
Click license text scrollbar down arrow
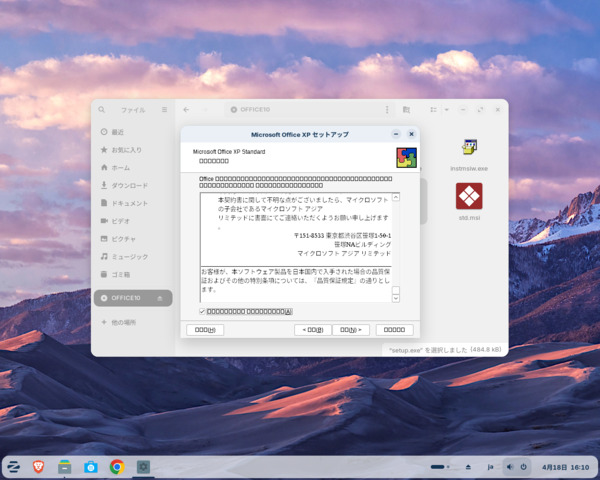pyautogui.click(x=396, y=298)
